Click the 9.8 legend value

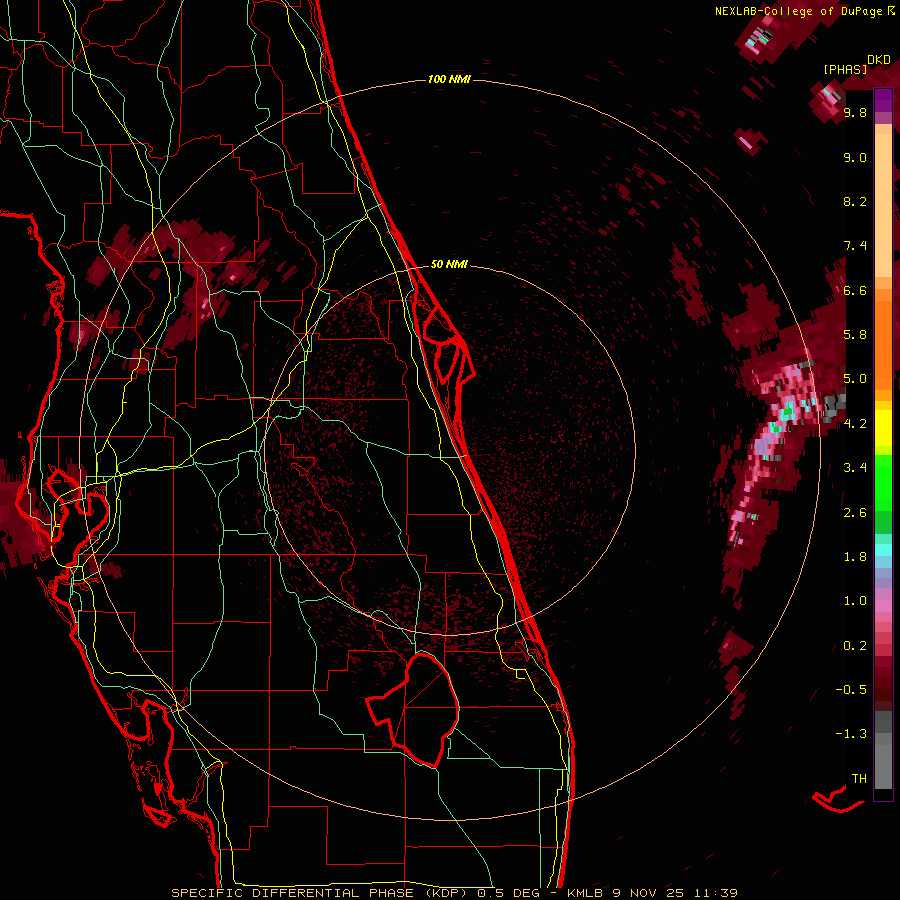(855, 113)
